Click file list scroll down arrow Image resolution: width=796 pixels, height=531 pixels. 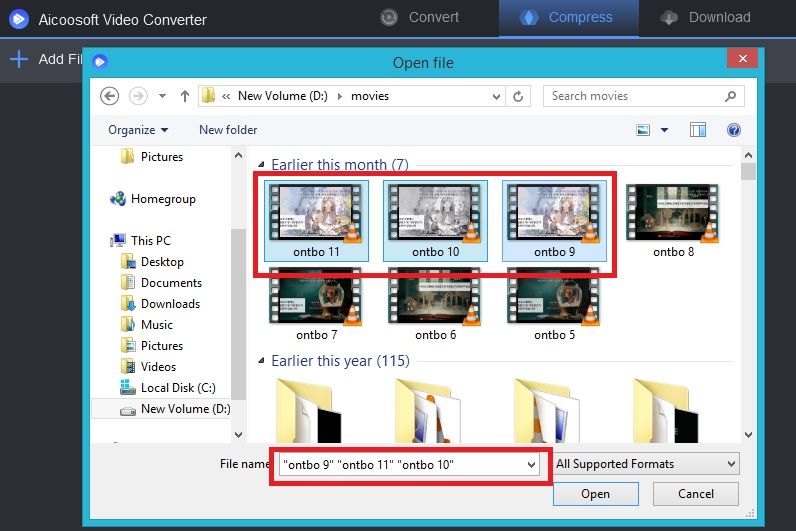pyautogui.click(x=748, y=435)
